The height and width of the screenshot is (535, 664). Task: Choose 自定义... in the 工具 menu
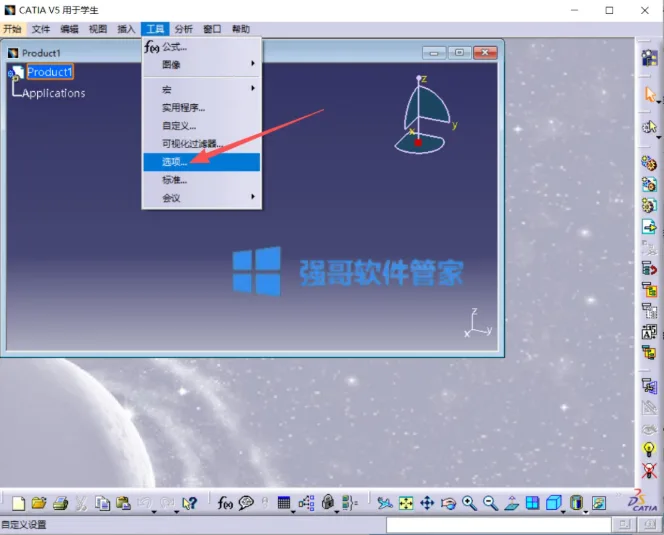202,126
